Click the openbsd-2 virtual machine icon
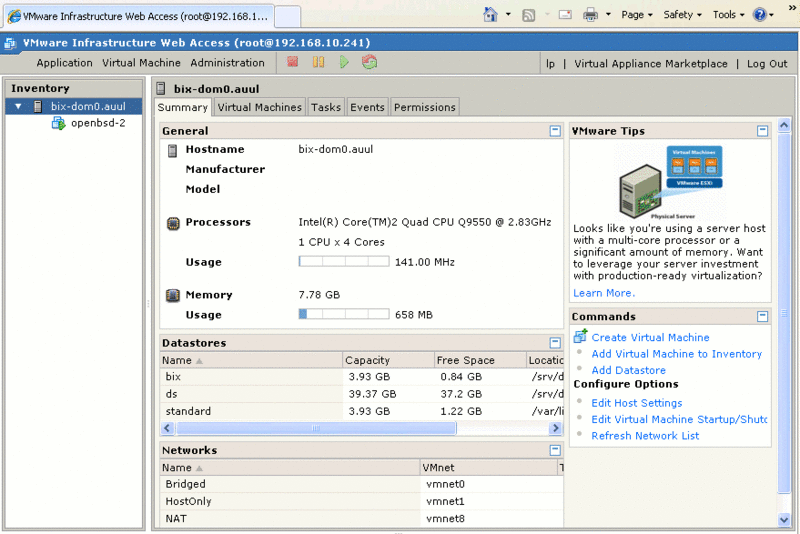The image size is (800, 534). [59, 123]
